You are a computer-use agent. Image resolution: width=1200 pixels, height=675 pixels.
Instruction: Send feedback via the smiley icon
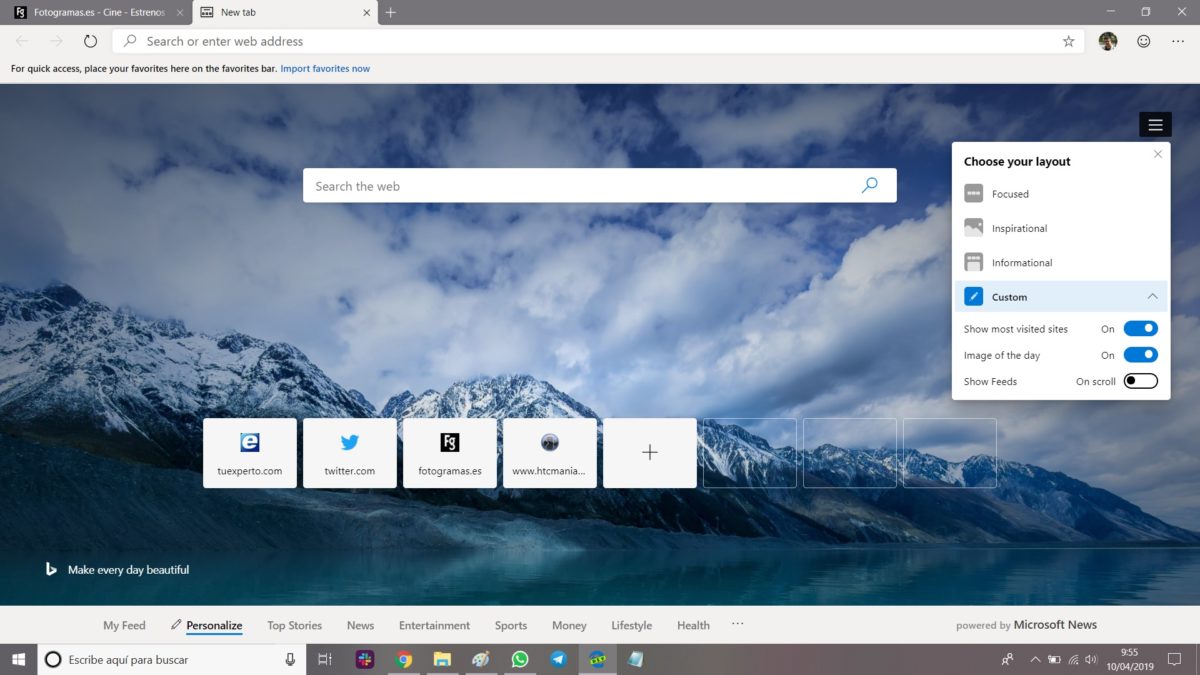(1141, 41)
